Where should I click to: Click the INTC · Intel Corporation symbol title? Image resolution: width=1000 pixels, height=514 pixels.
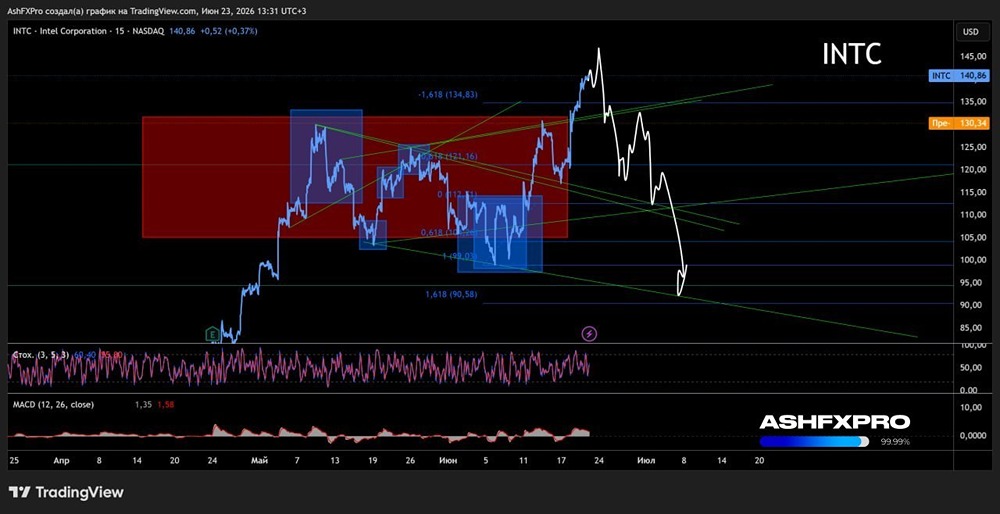point(89,31)
